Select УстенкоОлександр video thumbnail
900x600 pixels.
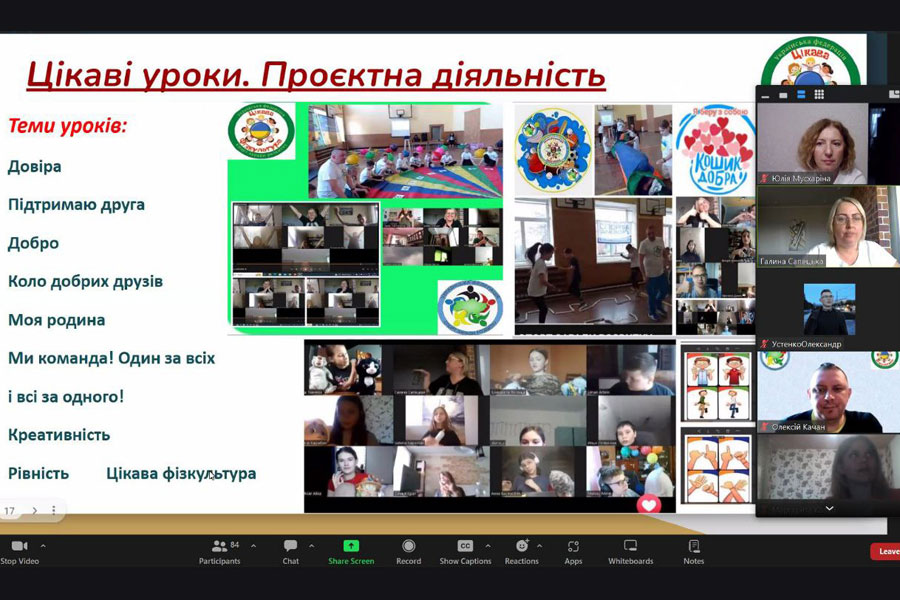pyautogui.click(x=829, y=309)
